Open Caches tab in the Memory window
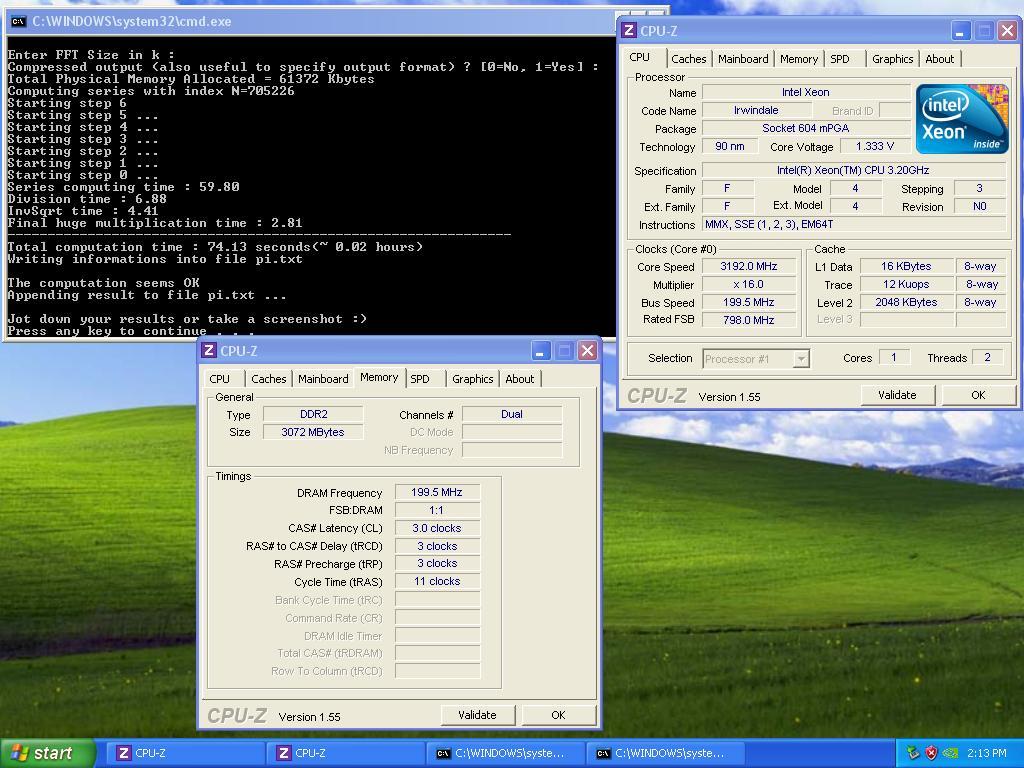The width and height of the screenshot is (1024, 768). pyautogui.click(x=268, y=379)
